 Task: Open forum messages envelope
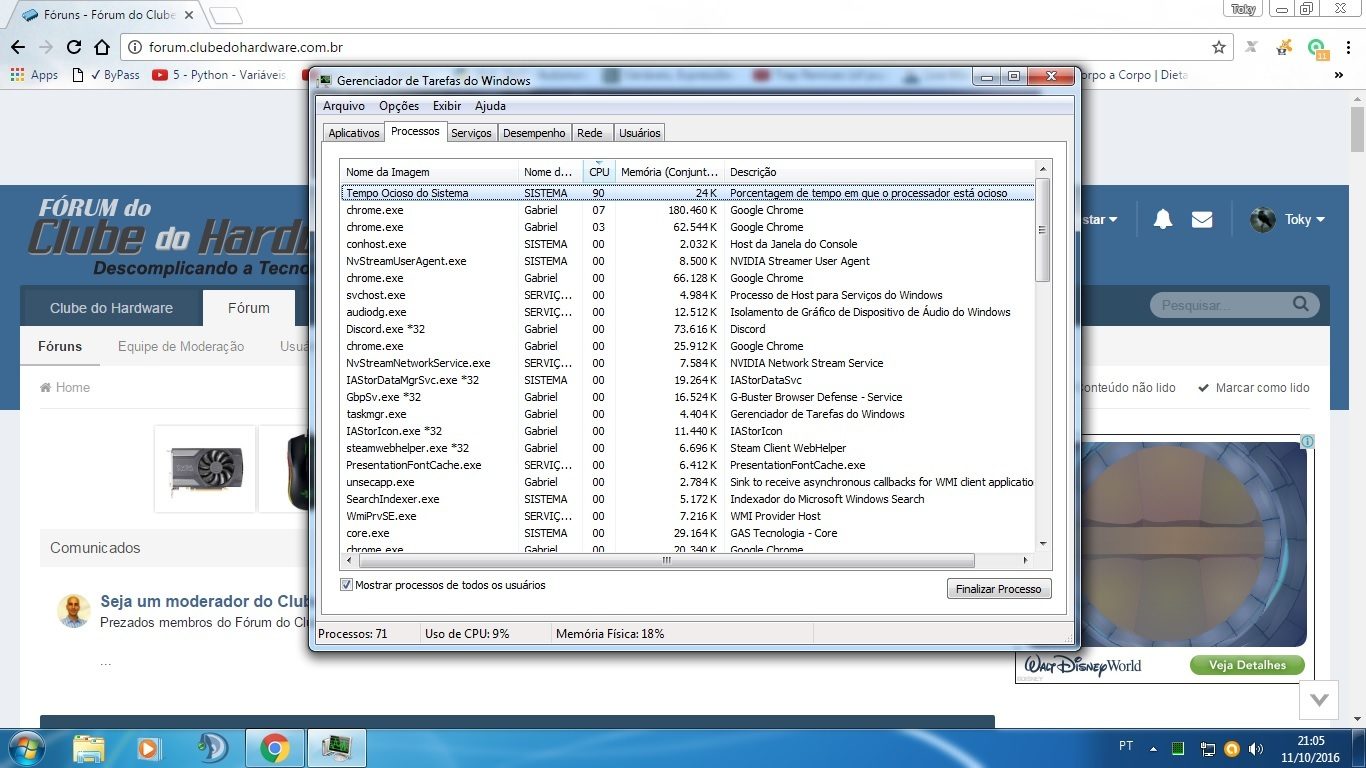click(1202, 220)
